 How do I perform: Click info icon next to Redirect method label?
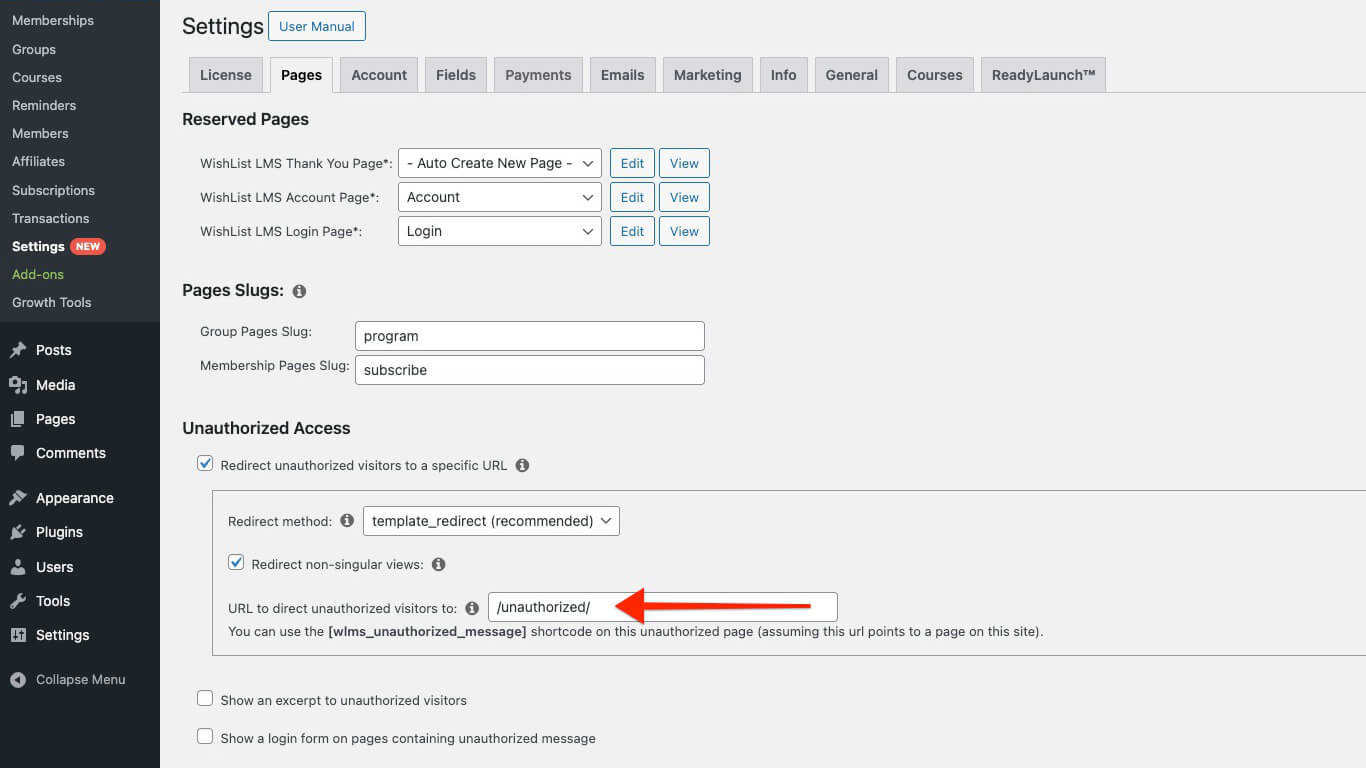(347, 521)
